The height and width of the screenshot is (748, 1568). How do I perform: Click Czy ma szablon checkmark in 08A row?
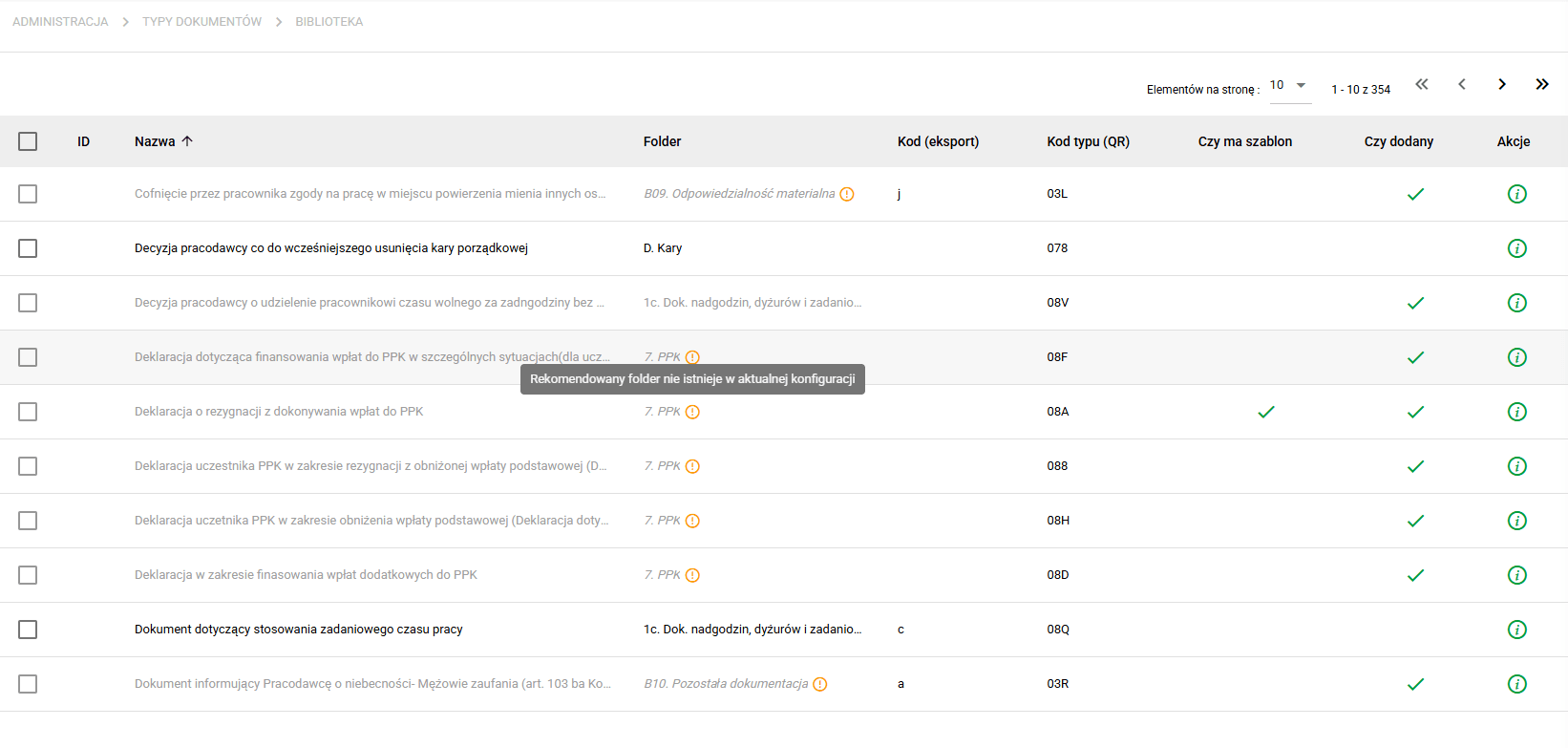point(1266,412)
